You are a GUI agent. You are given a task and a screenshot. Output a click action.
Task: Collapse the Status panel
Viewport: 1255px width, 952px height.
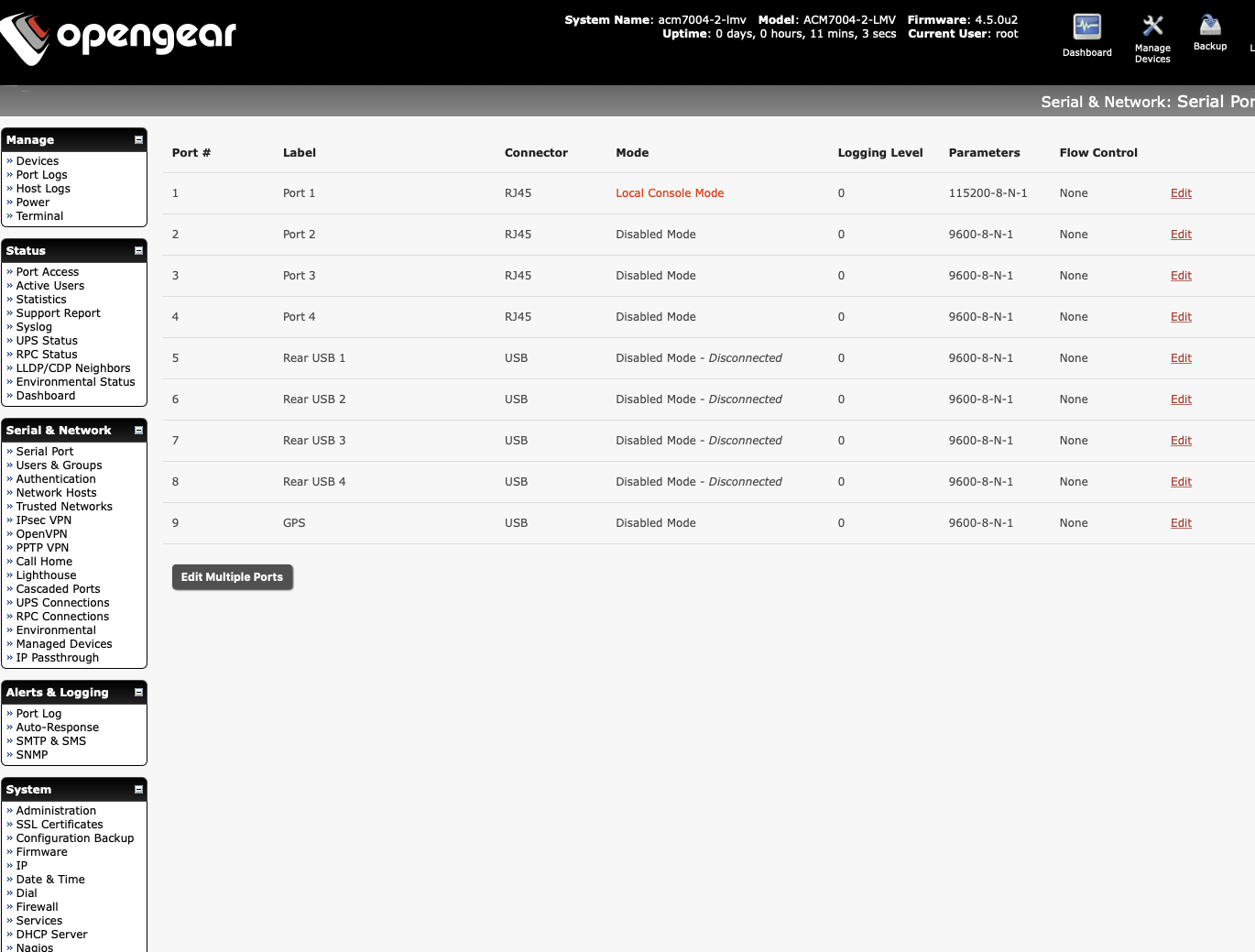(137, 250)
